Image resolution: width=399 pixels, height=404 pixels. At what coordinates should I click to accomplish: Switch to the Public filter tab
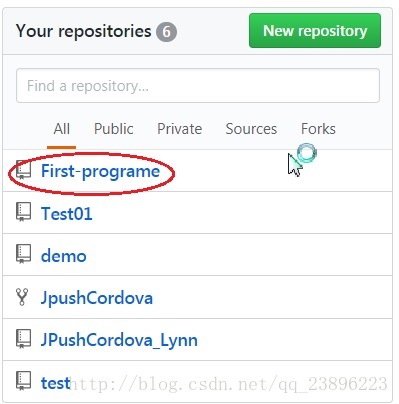pyautogui.click(x=114, y=129)
